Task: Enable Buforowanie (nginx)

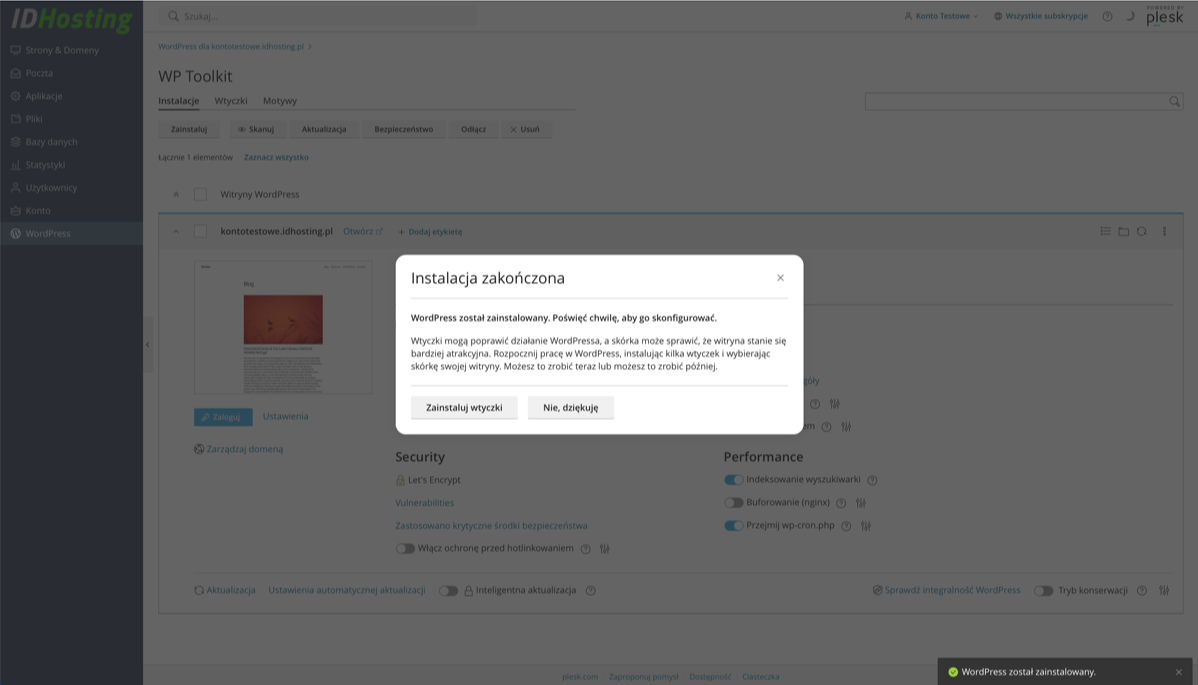Action: tap(733, 502)
